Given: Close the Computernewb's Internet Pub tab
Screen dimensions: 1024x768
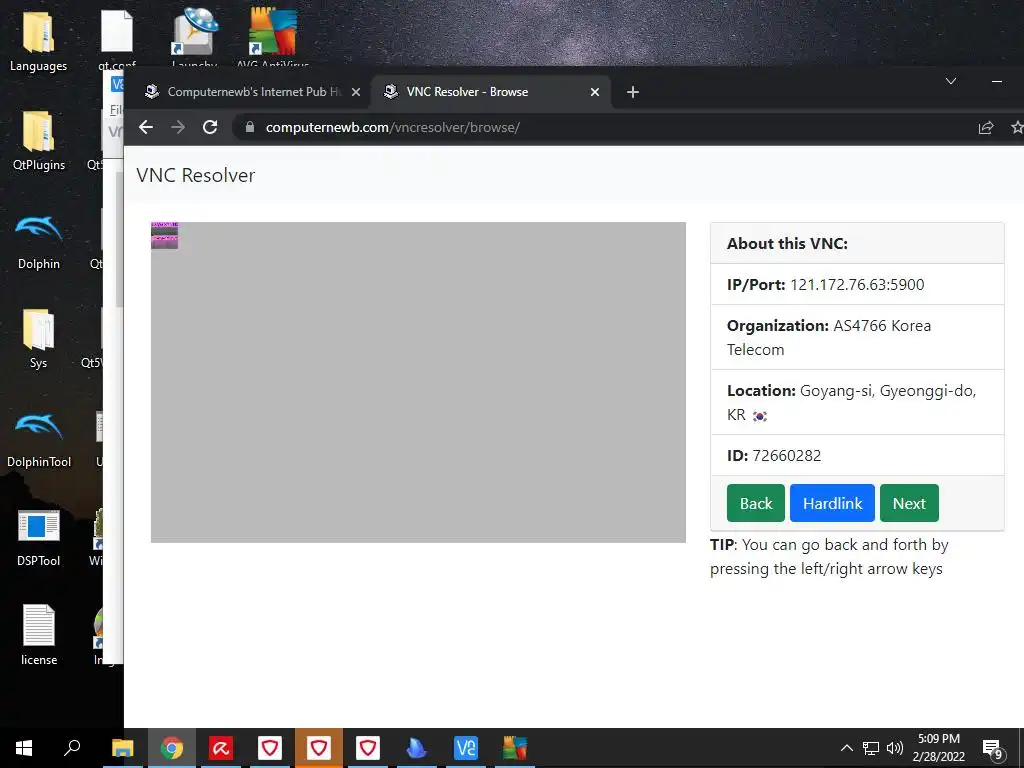Looking at the screenshot, I should tap(356, 92).
